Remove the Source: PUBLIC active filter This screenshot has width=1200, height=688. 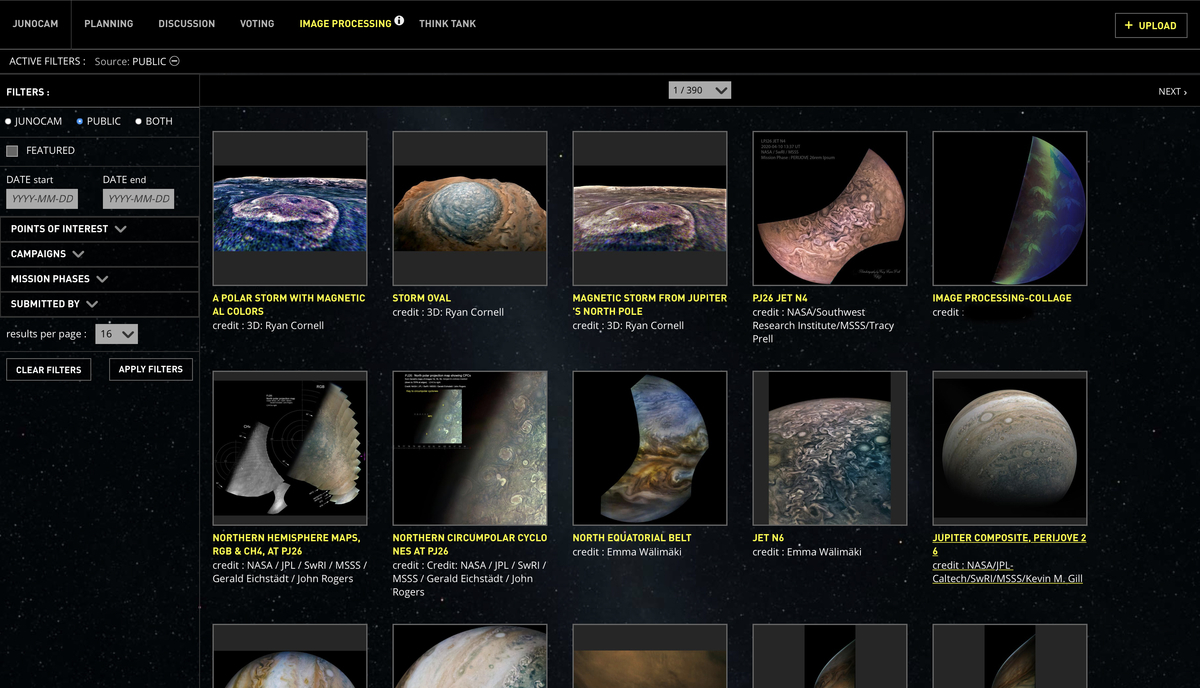point(174,61)
